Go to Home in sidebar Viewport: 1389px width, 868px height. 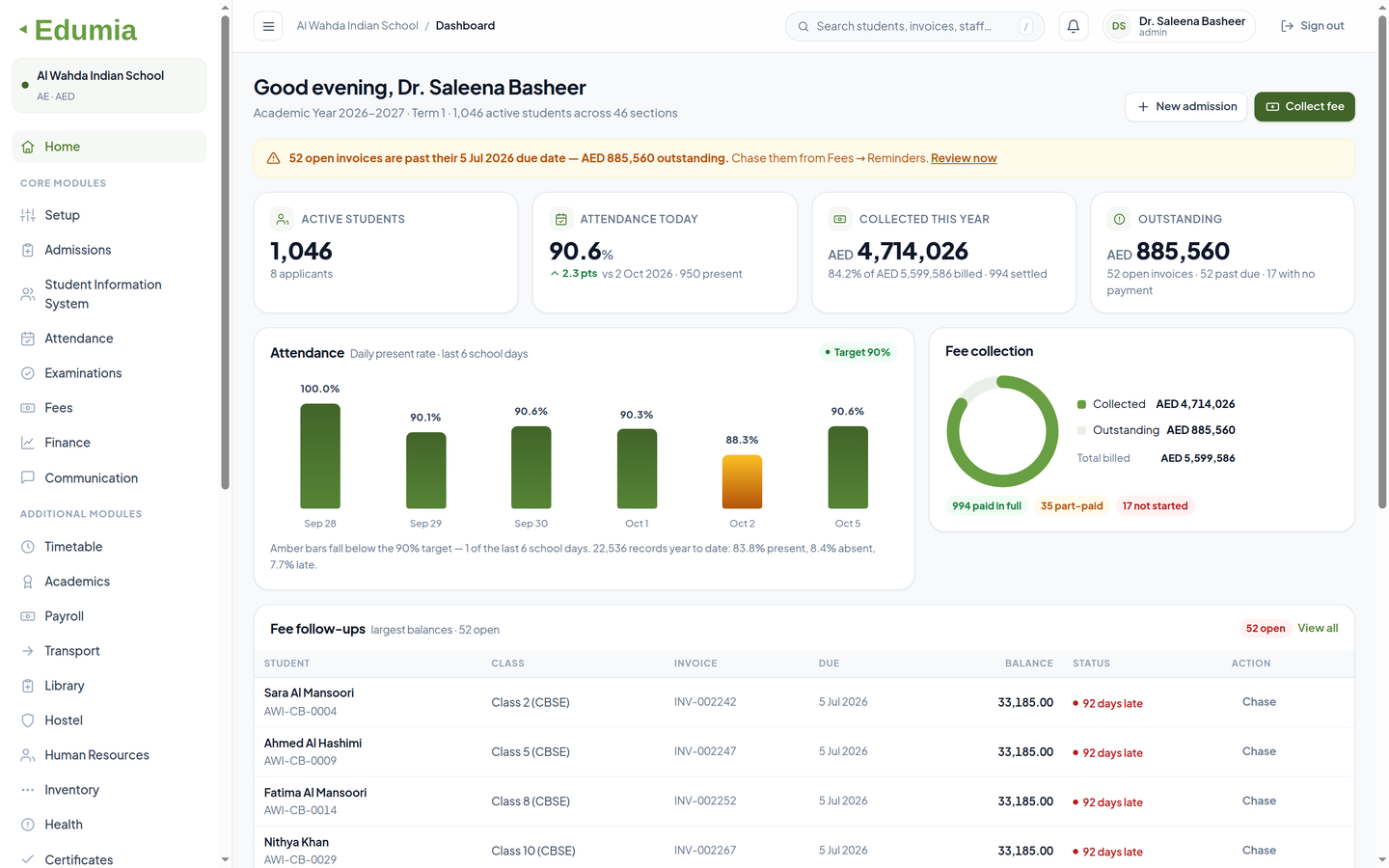[x=109, y=147]
